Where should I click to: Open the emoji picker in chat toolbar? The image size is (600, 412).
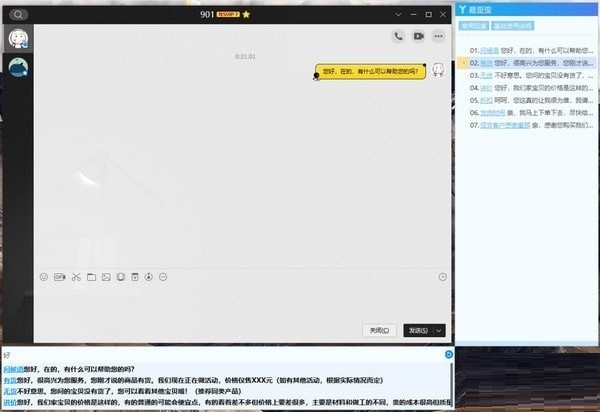tap(43, 276)
